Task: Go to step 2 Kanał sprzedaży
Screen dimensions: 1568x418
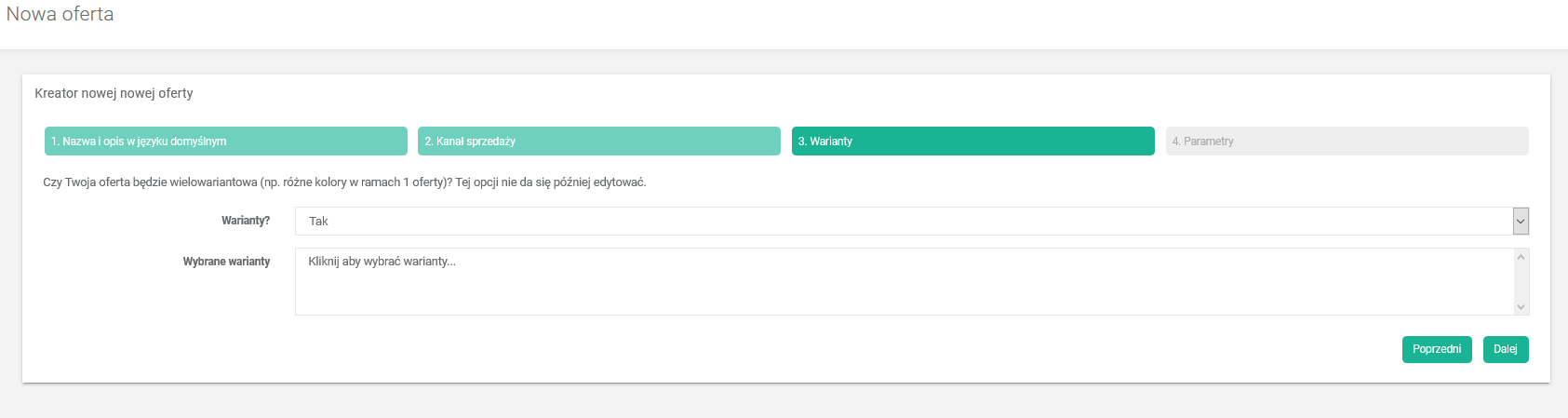Action: [x=598, y=142]
